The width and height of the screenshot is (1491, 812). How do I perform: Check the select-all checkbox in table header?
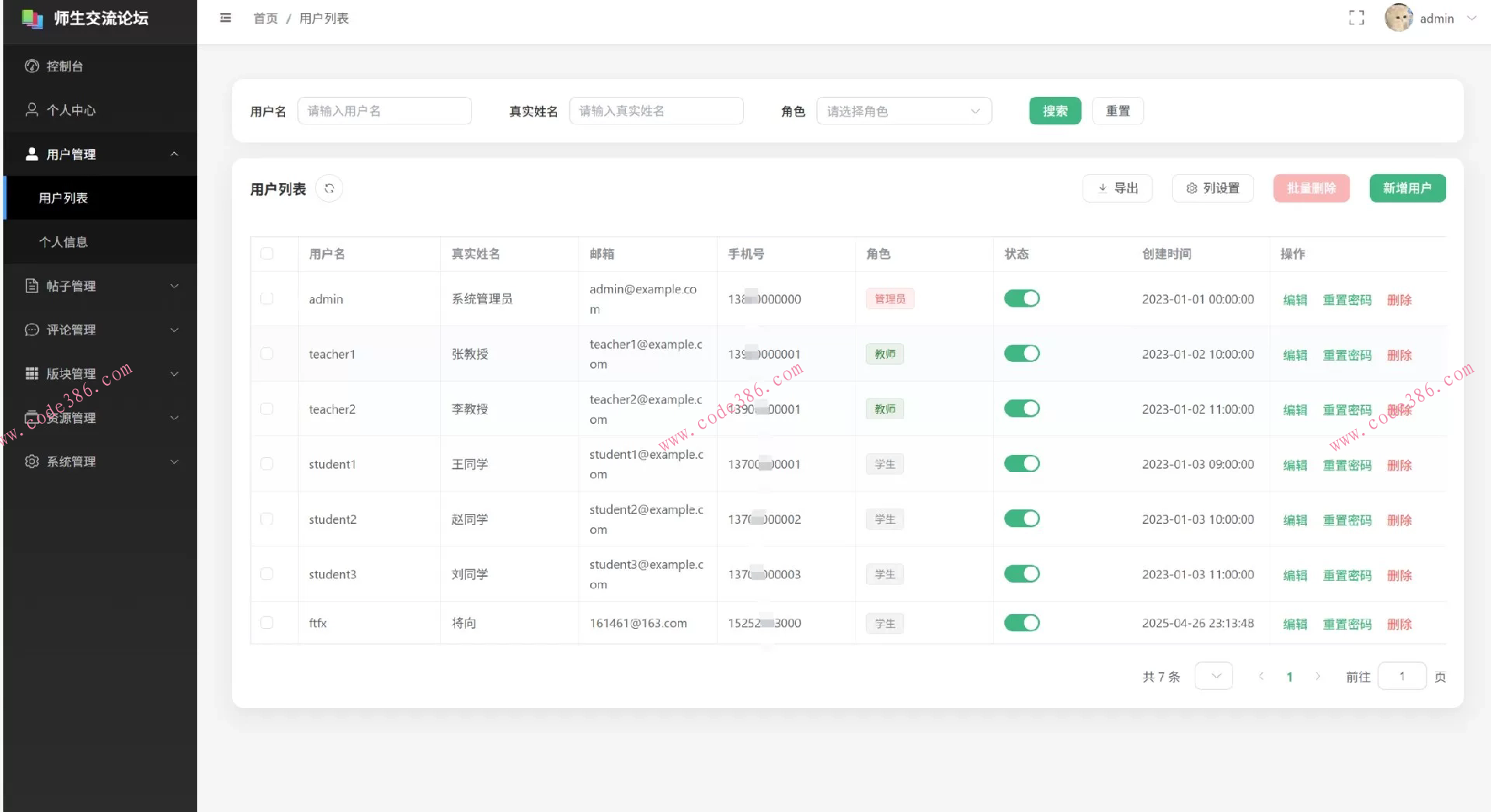[x=267, y=254]
